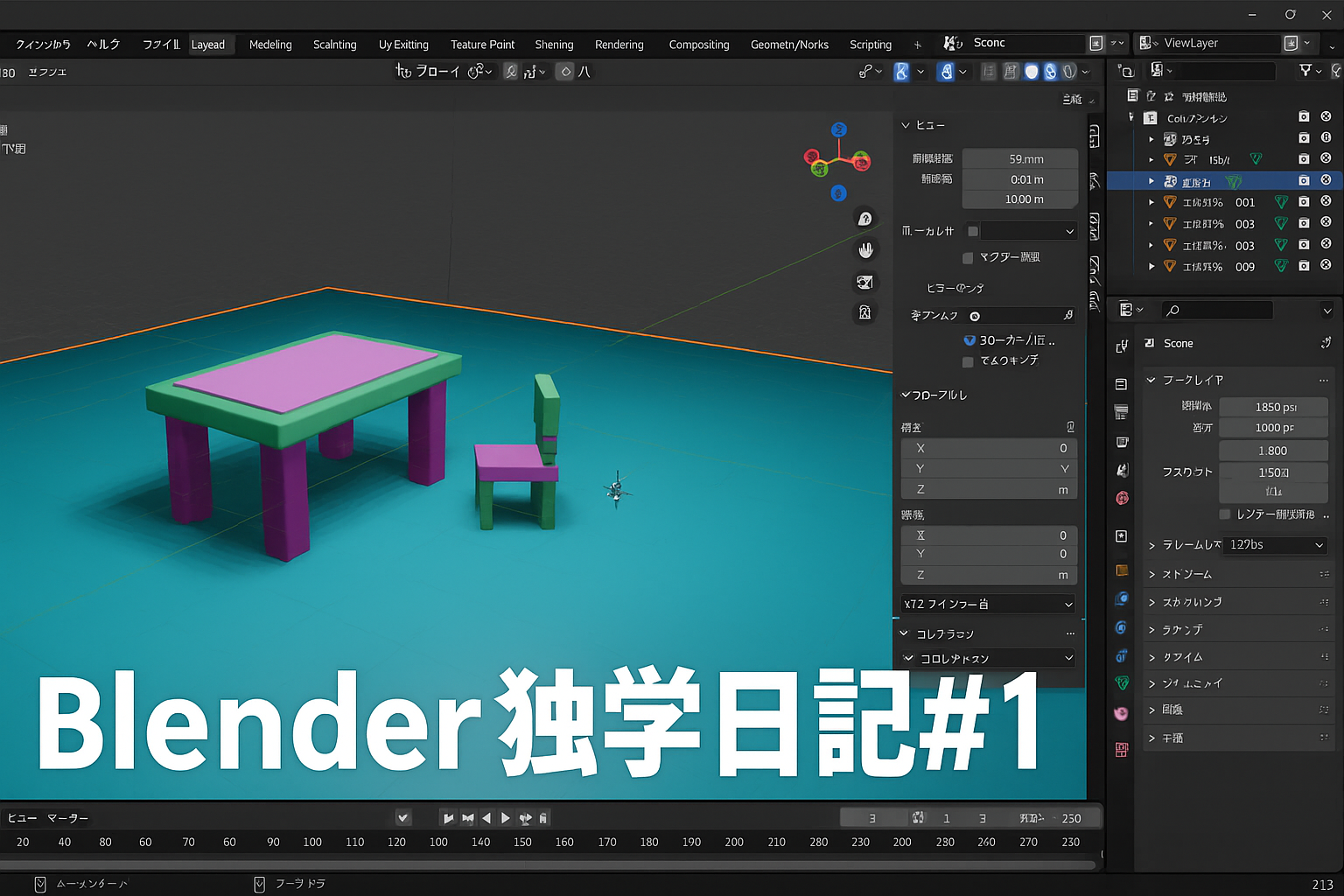1344x896 pixels.
Task: Toggle the checkbox beside the mーカレ廾 label
Action: point(972,231)
